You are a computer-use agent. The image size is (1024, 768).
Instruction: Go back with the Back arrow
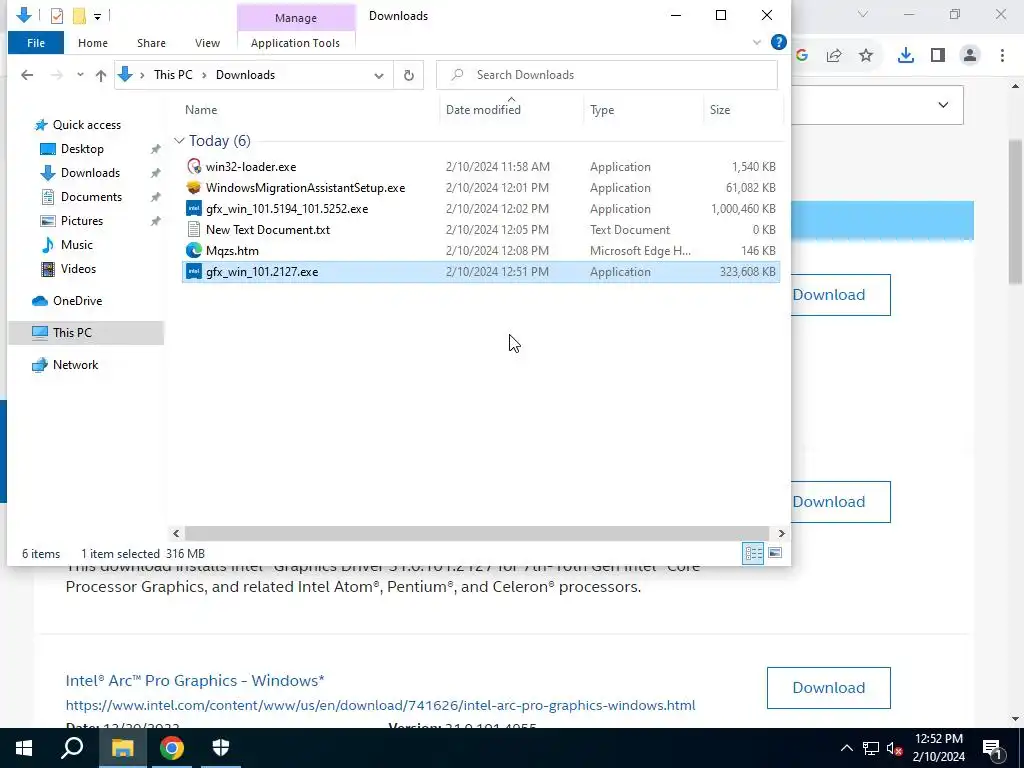point(27,75)
